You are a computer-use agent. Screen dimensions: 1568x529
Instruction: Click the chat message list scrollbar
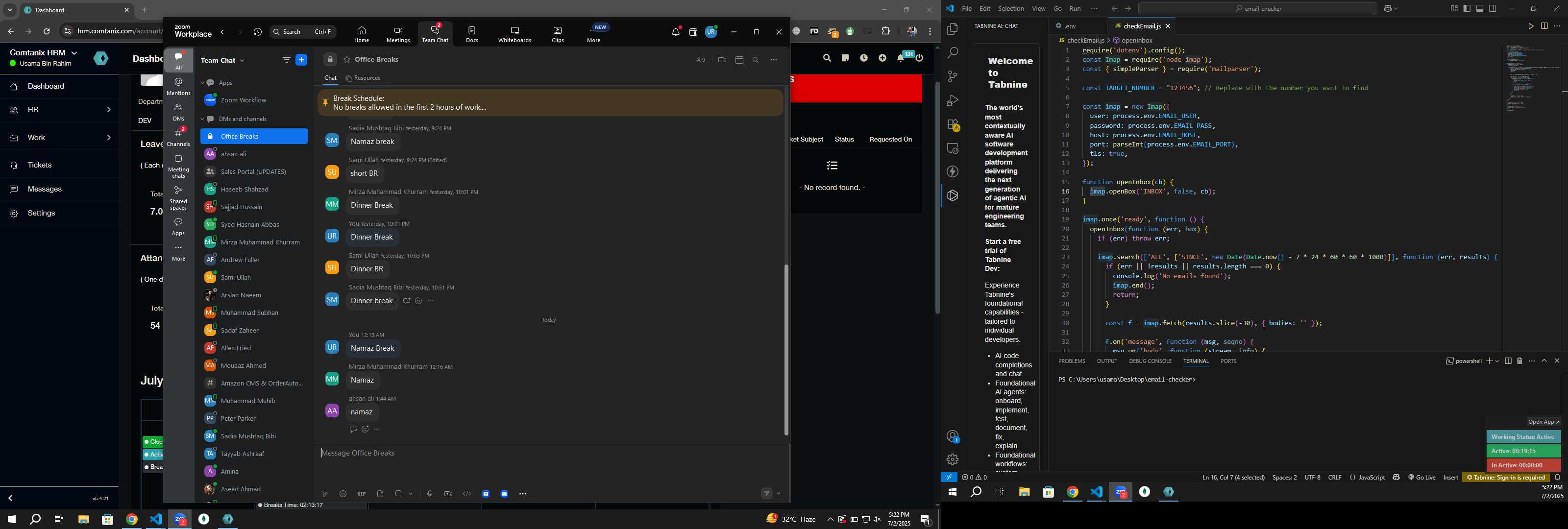pos(786,350)
